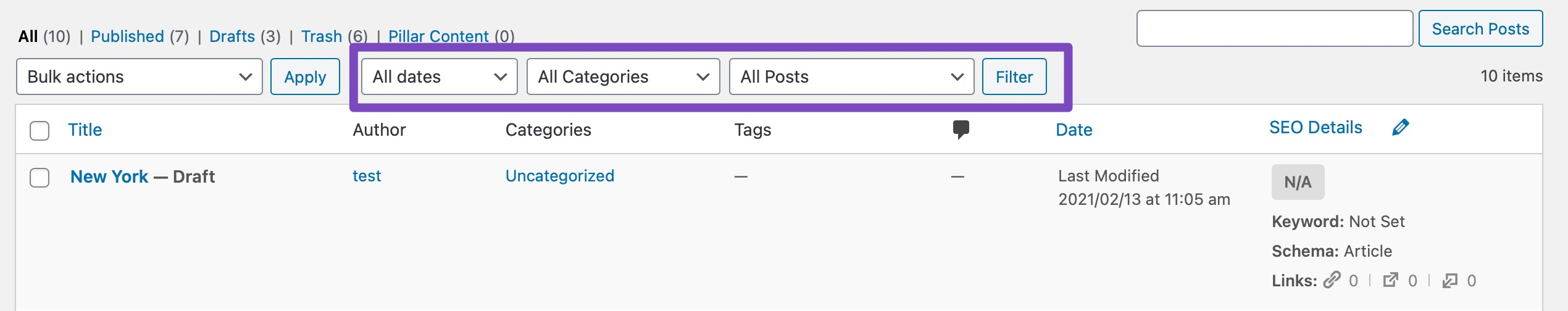Image resolution: width=1568 pixels, height=311 pixels.
Task: Check the New York draft row checkbox
Action: point(40,177)
